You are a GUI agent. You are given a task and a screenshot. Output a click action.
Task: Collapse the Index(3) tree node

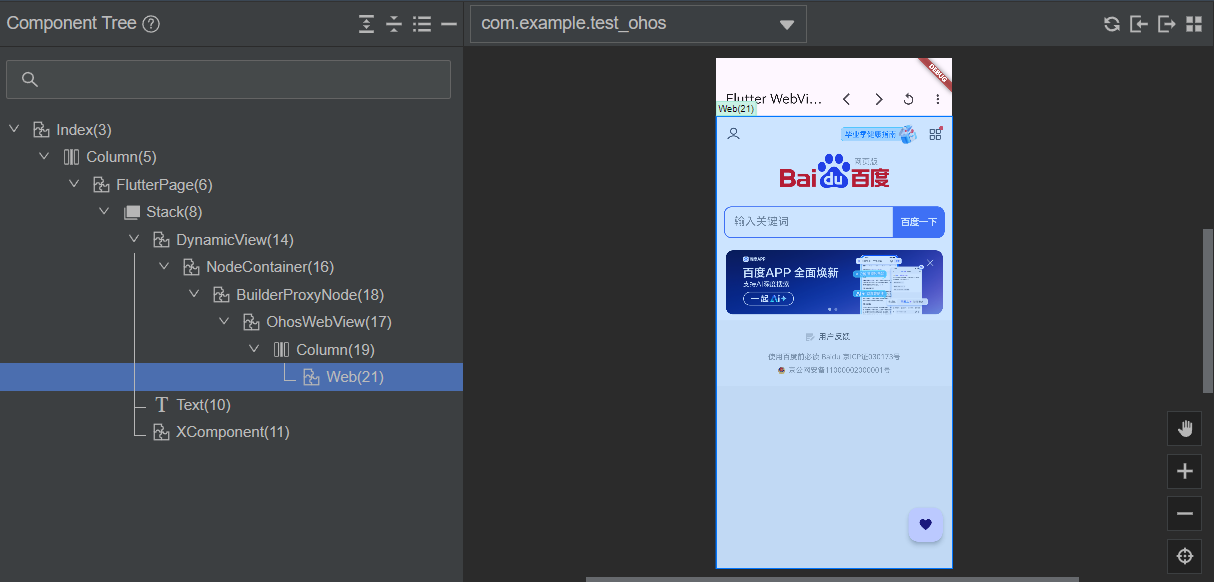(x=14, y=129)
